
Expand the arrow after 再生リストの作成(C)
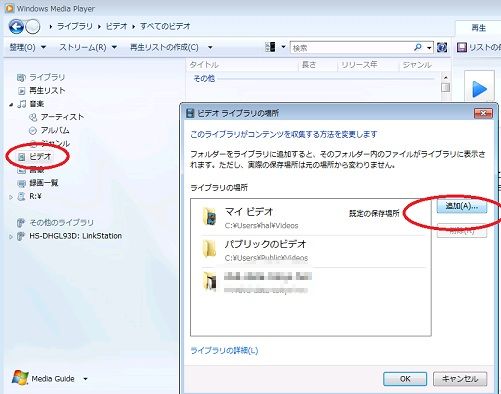coord(210,48)
